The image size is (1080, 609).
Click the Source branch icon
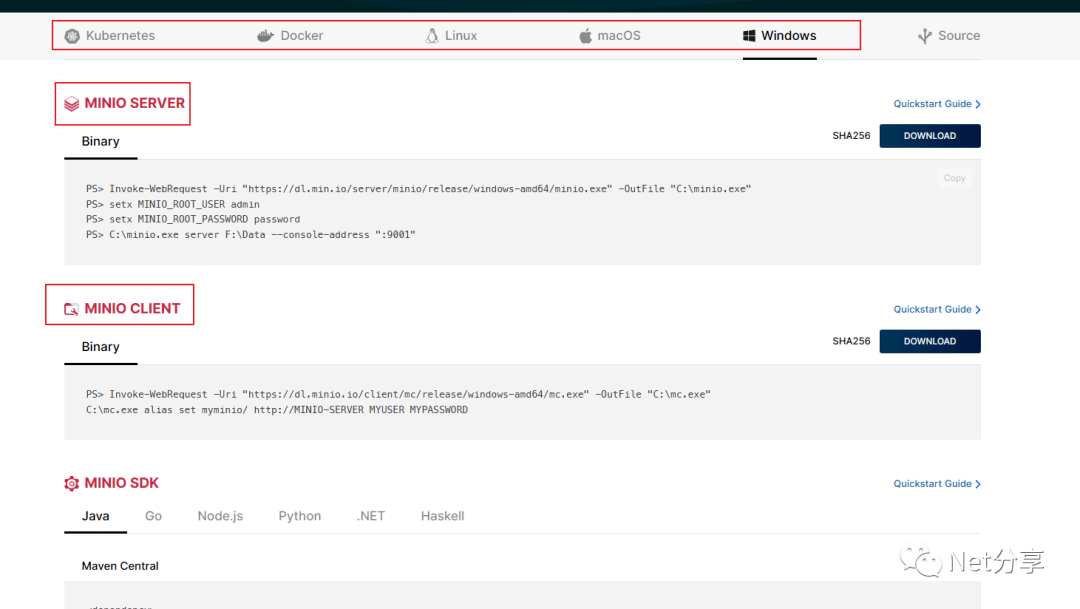(x=925, y=36)
